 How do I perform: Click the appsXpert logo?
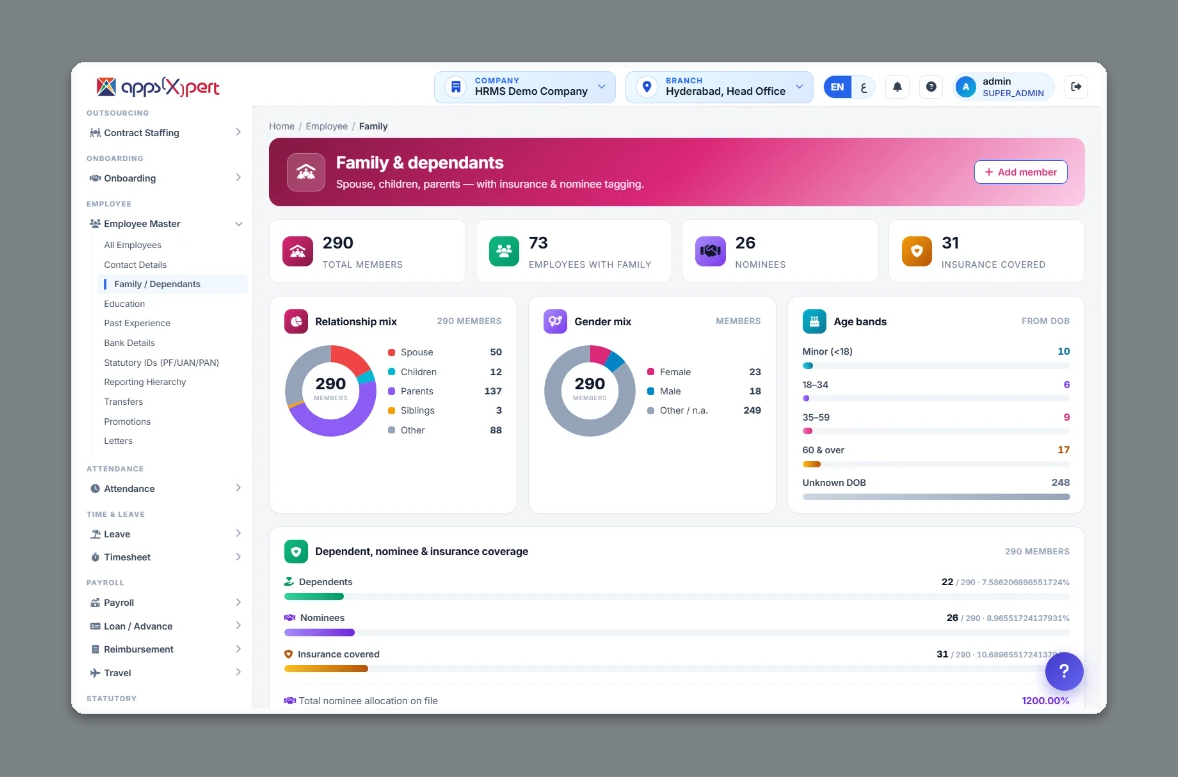[x=158, y=87]
